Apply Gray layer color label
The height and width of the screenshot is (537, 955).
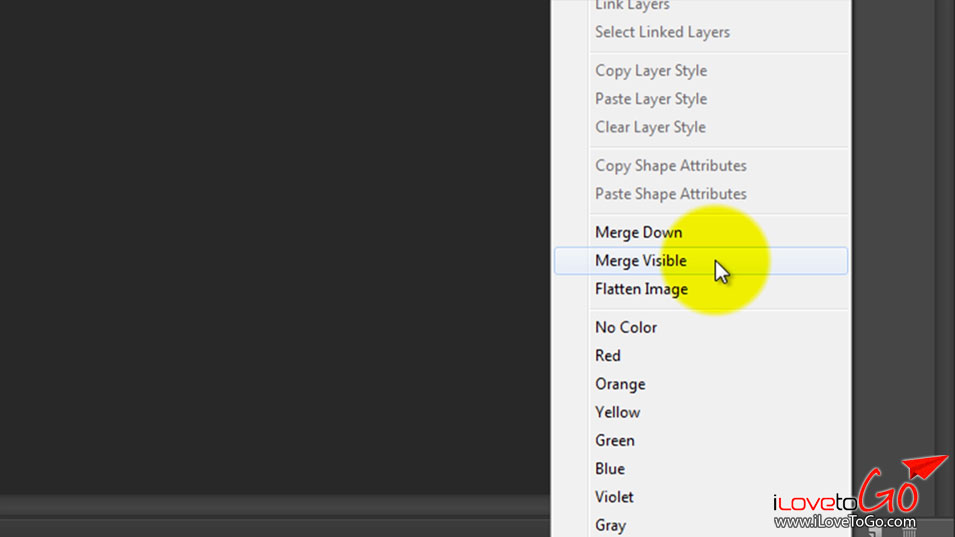coord(700,525)
